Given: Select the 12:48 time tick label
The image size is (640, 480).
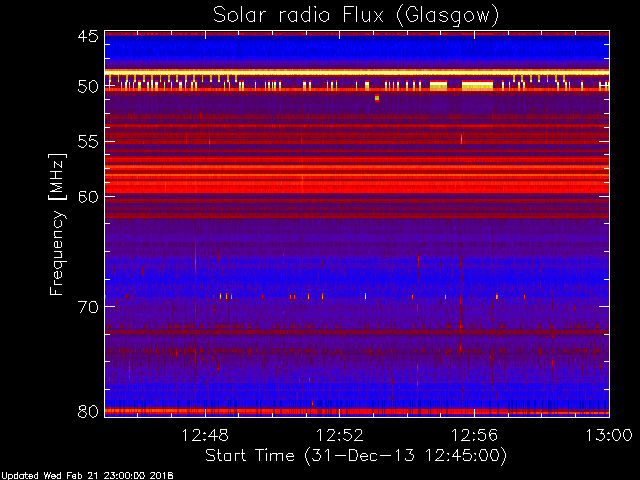Looking at the screenshot, I should coord(206,435).
